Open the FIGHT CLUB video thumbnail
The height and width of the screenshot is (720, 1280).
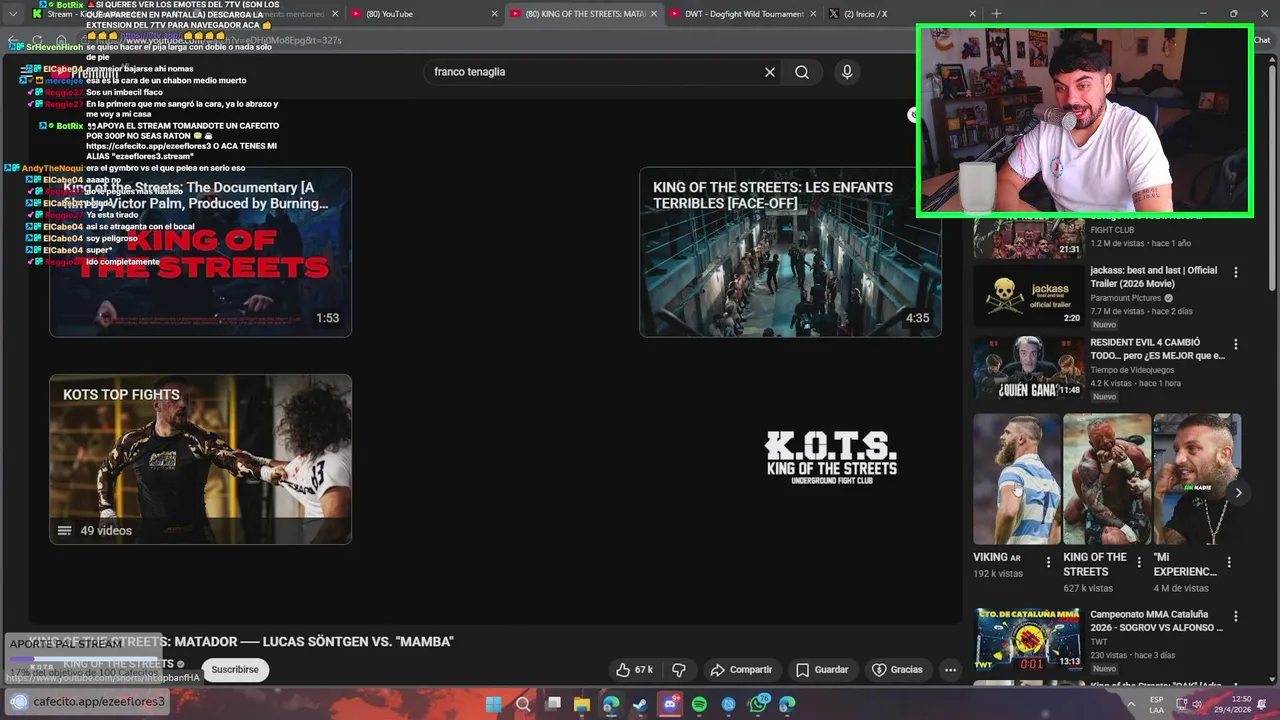(x=1028, y=238)
